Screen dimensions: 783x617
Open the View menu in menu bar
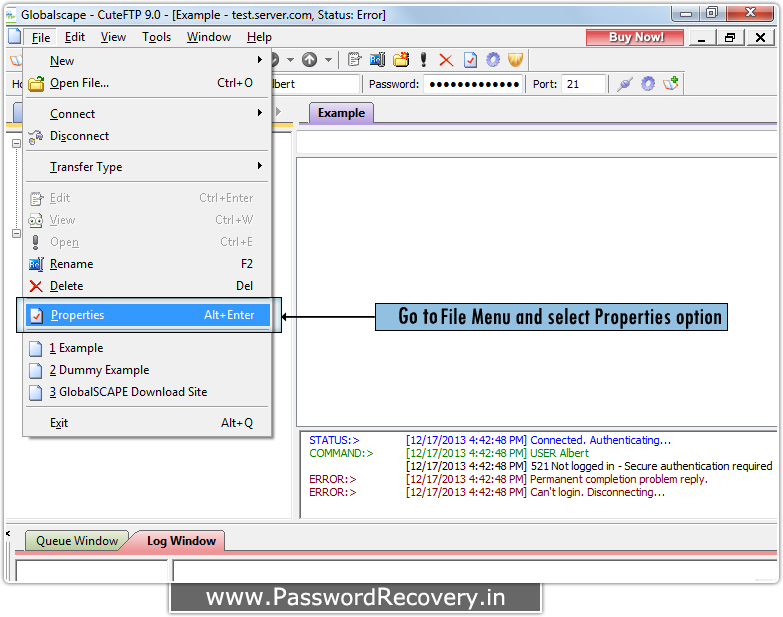(113, 37)
